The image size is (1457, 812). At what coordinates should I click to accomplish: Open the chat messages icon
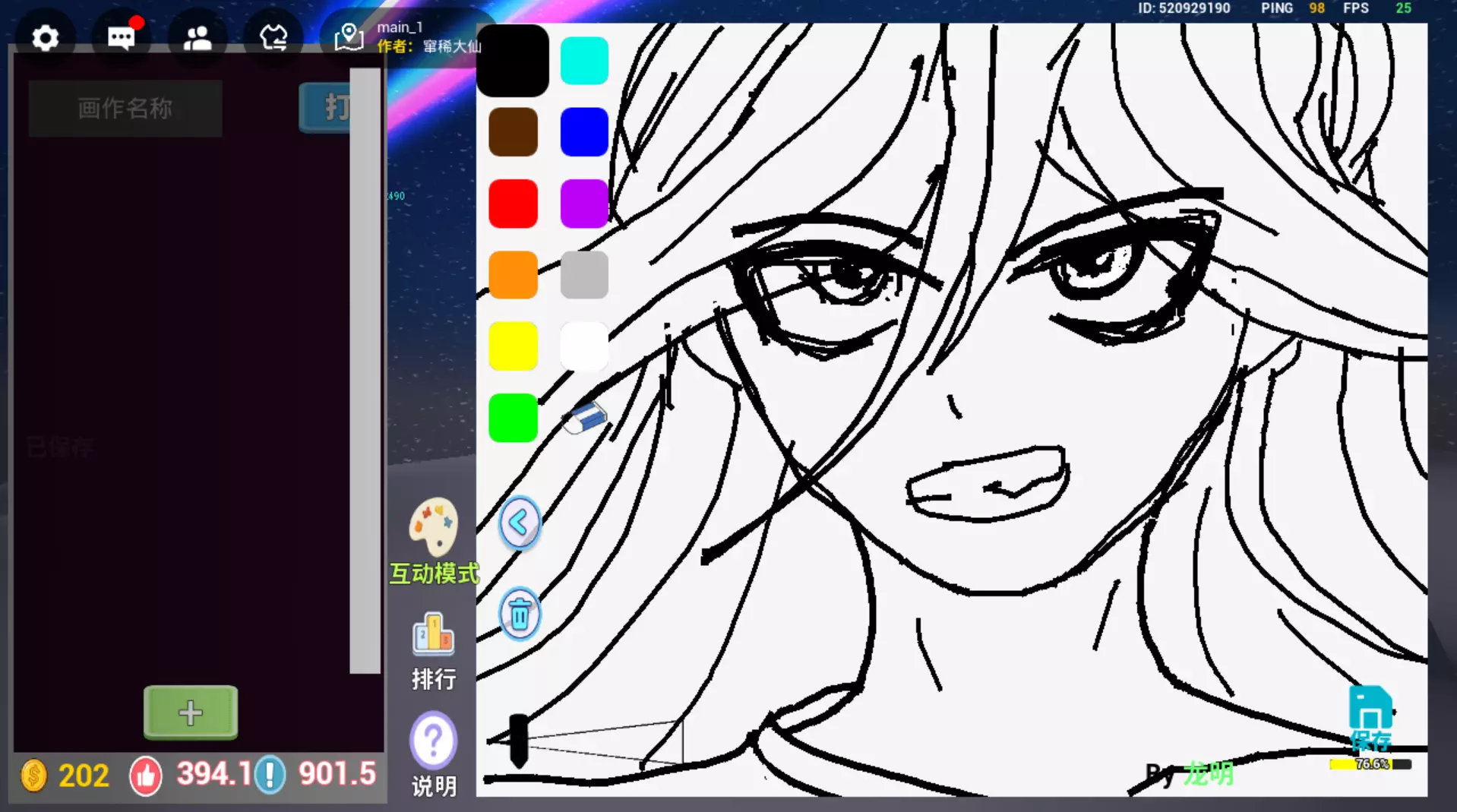click(122, 37)
